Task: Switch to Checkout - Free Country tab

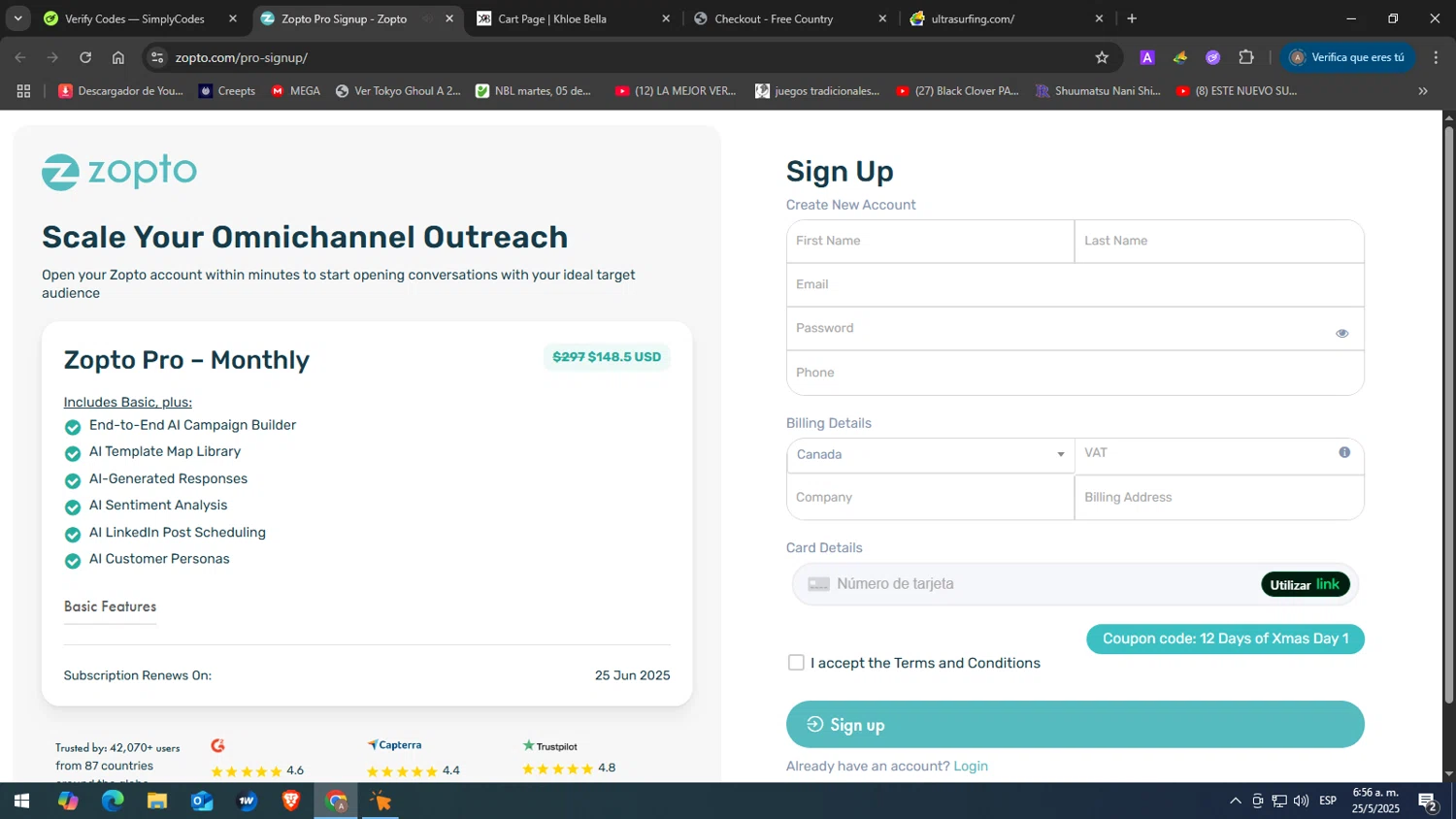Action: [x=791, y=18]
